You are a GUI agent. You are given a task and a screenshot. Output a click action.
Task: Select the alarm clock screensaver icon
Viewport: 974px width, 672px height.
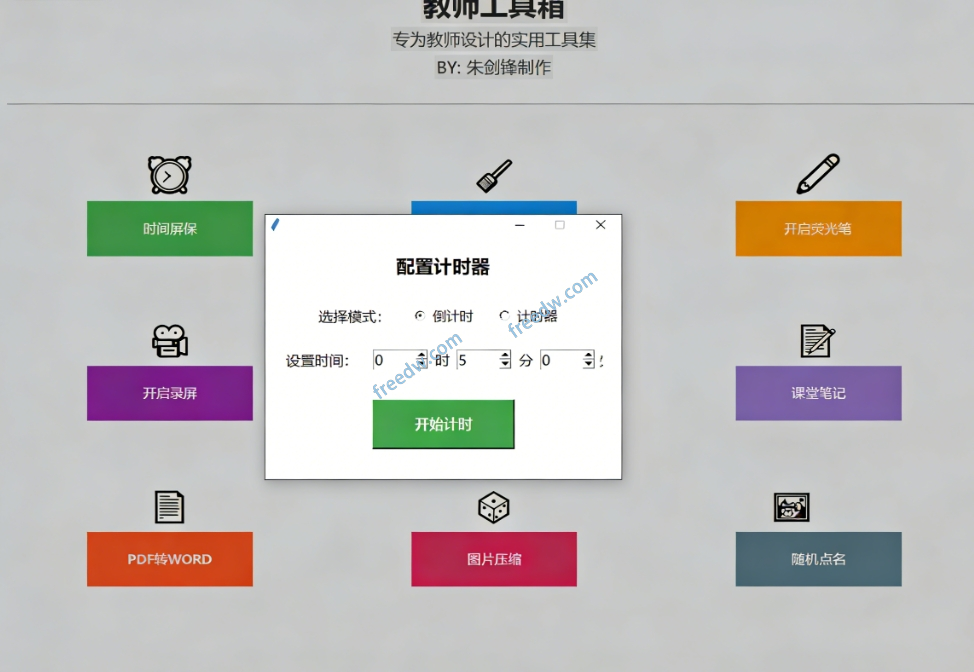coord(169,174)
